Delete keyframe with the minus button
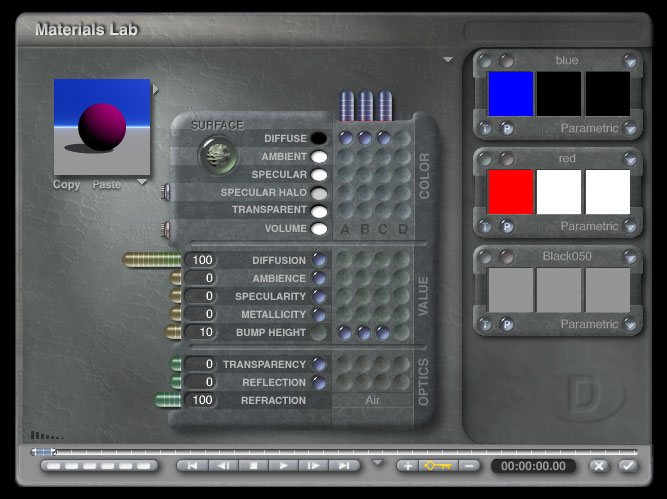 [469, 466]
